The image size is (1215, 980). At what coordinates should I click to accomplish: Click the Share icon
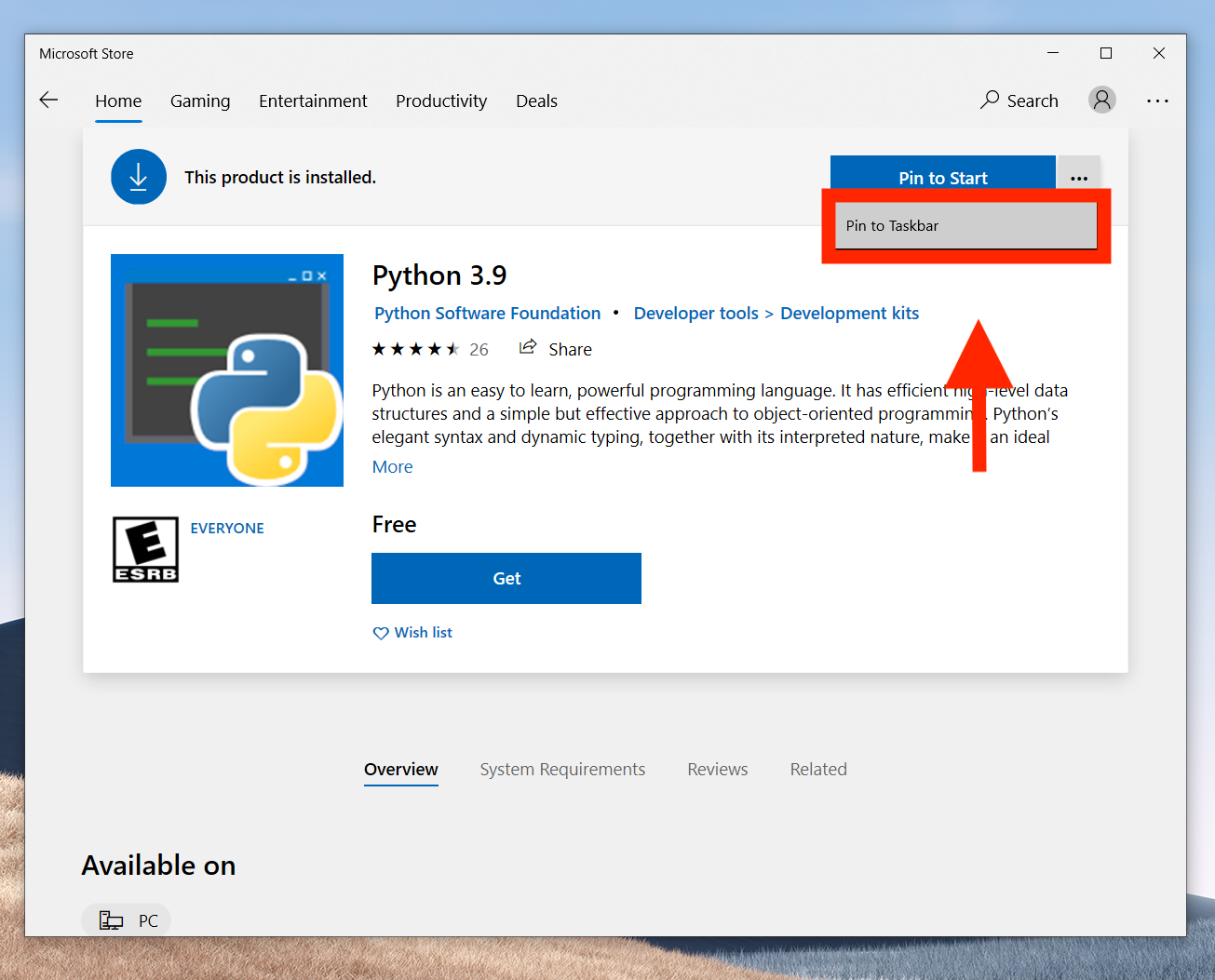coord(528,347)
